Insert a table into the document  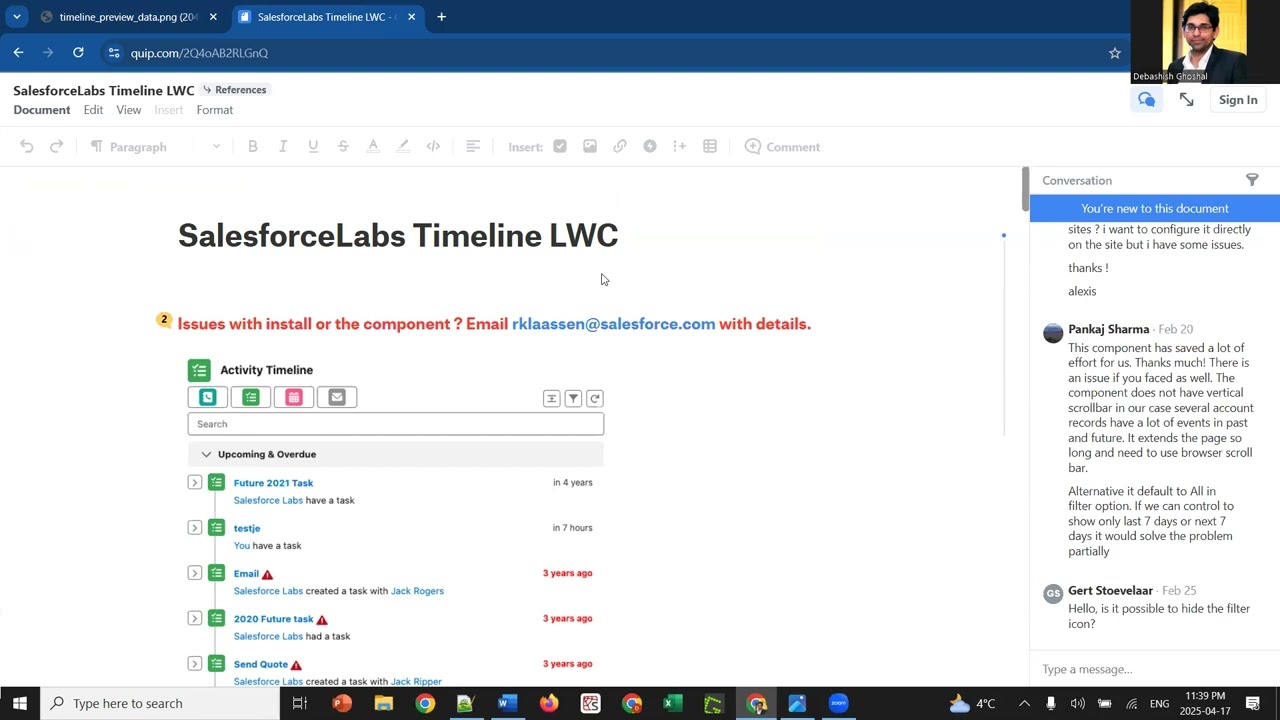[x=710, y=147]
